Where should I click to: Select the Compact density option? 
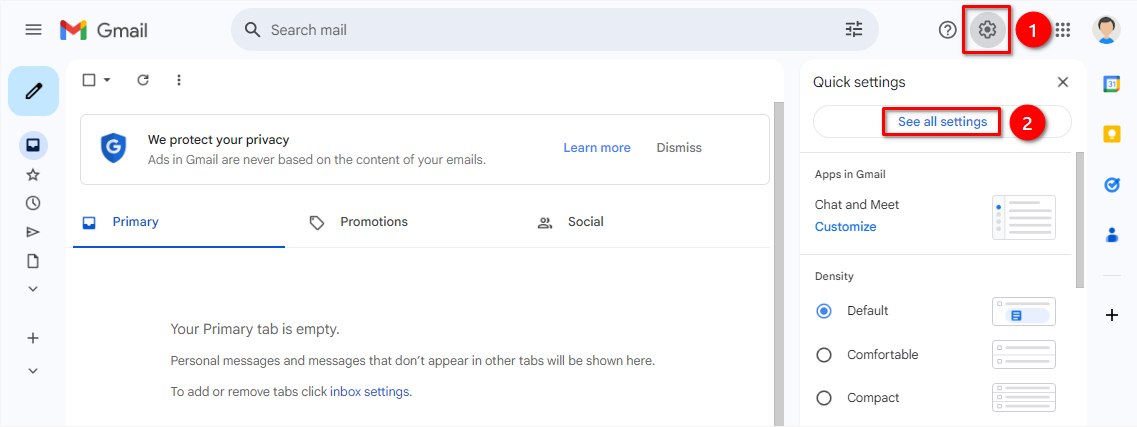[x=824, y=398]
